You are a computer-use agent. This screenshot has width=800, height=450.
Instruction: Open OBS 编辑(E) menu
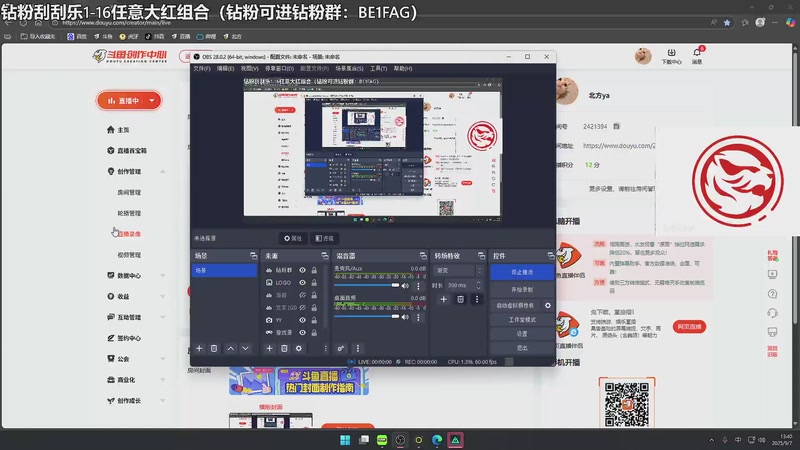(225, 68)
